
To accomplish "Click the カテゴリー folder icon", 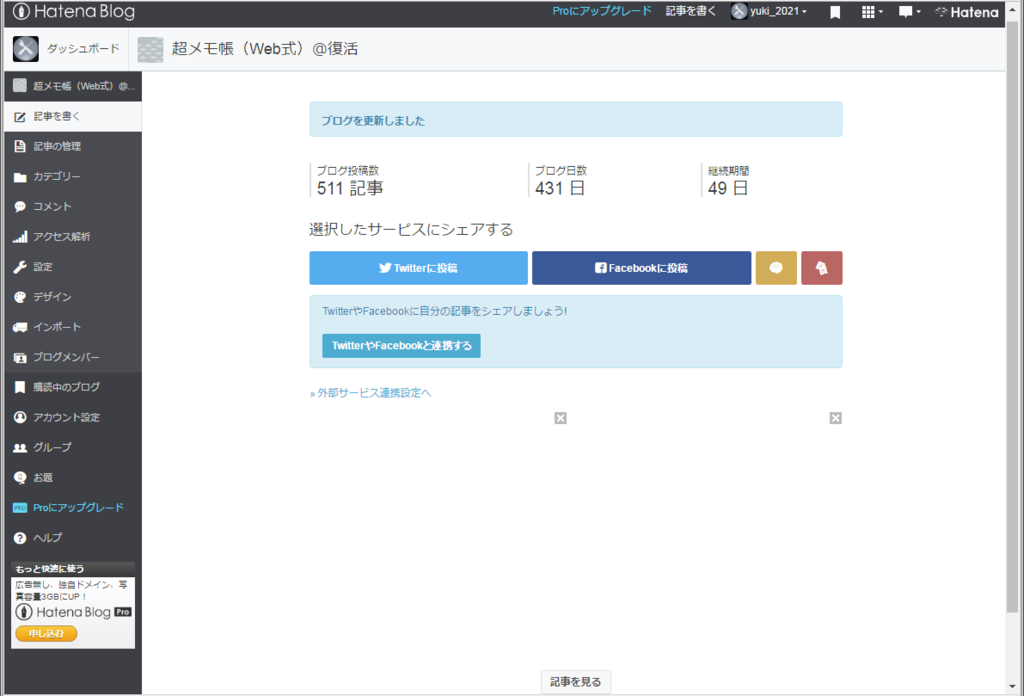I will point(20,177).
